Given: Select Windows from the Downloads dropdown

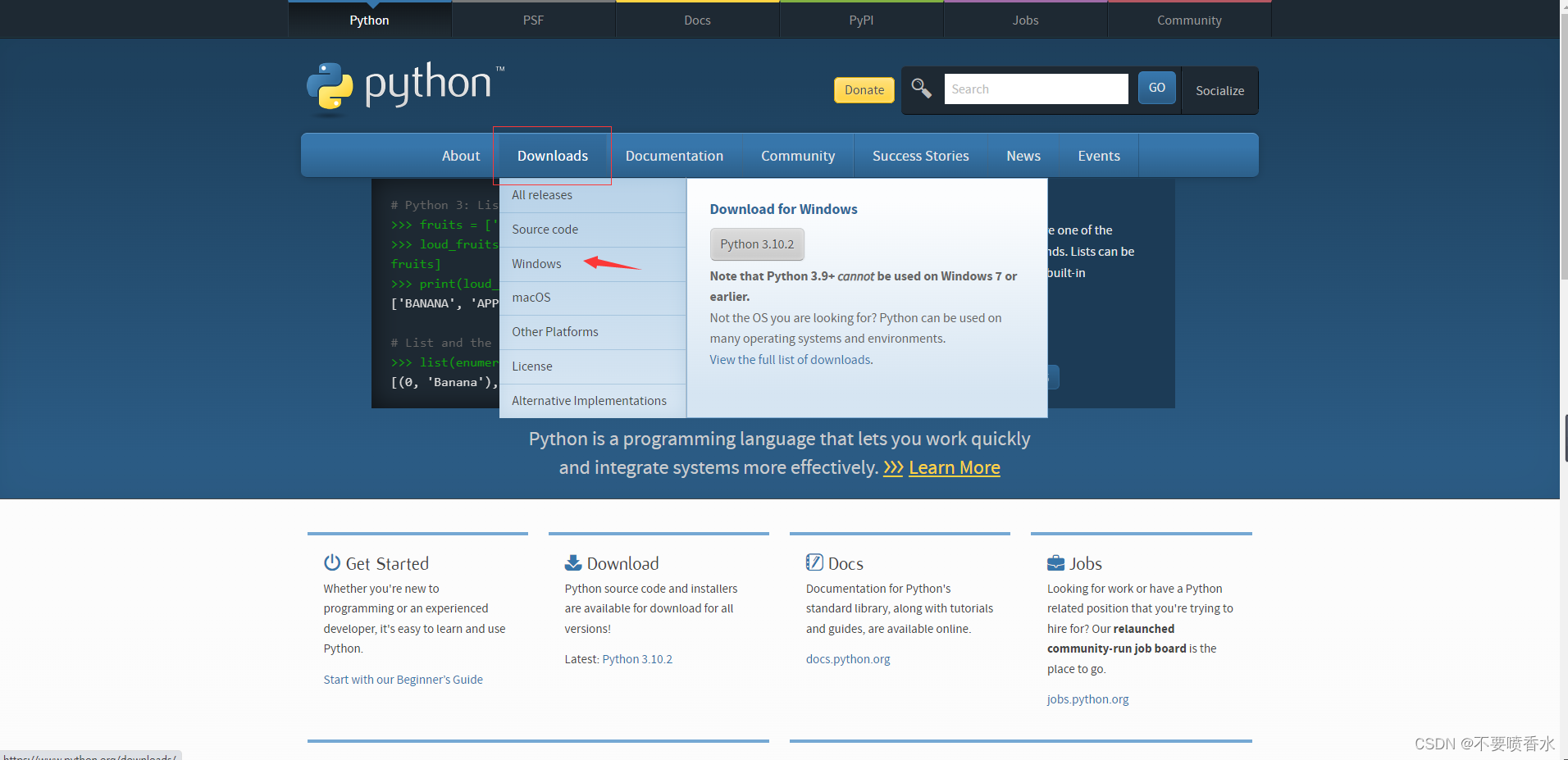Looking at the screenshot, I should point(536,263).
